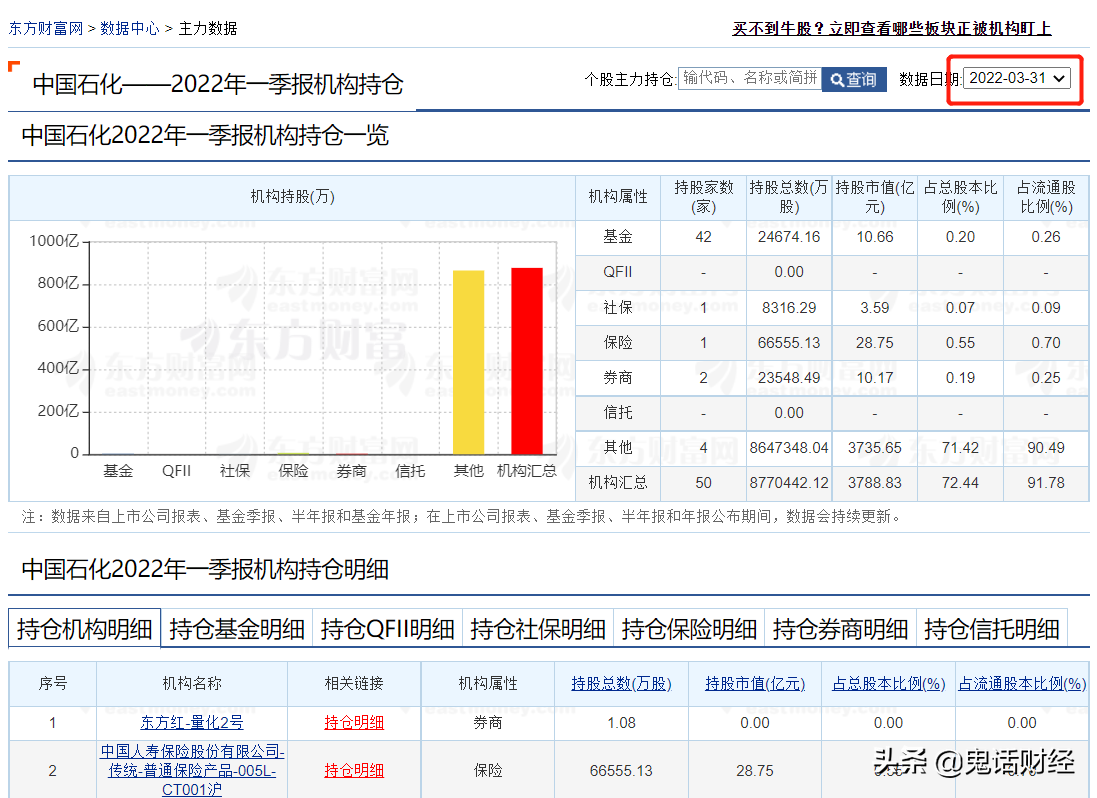Switch to the 持仓社保明细 tab
Image resolution: width=1097 pixels, height=798 pixels.
coord(538,629)
